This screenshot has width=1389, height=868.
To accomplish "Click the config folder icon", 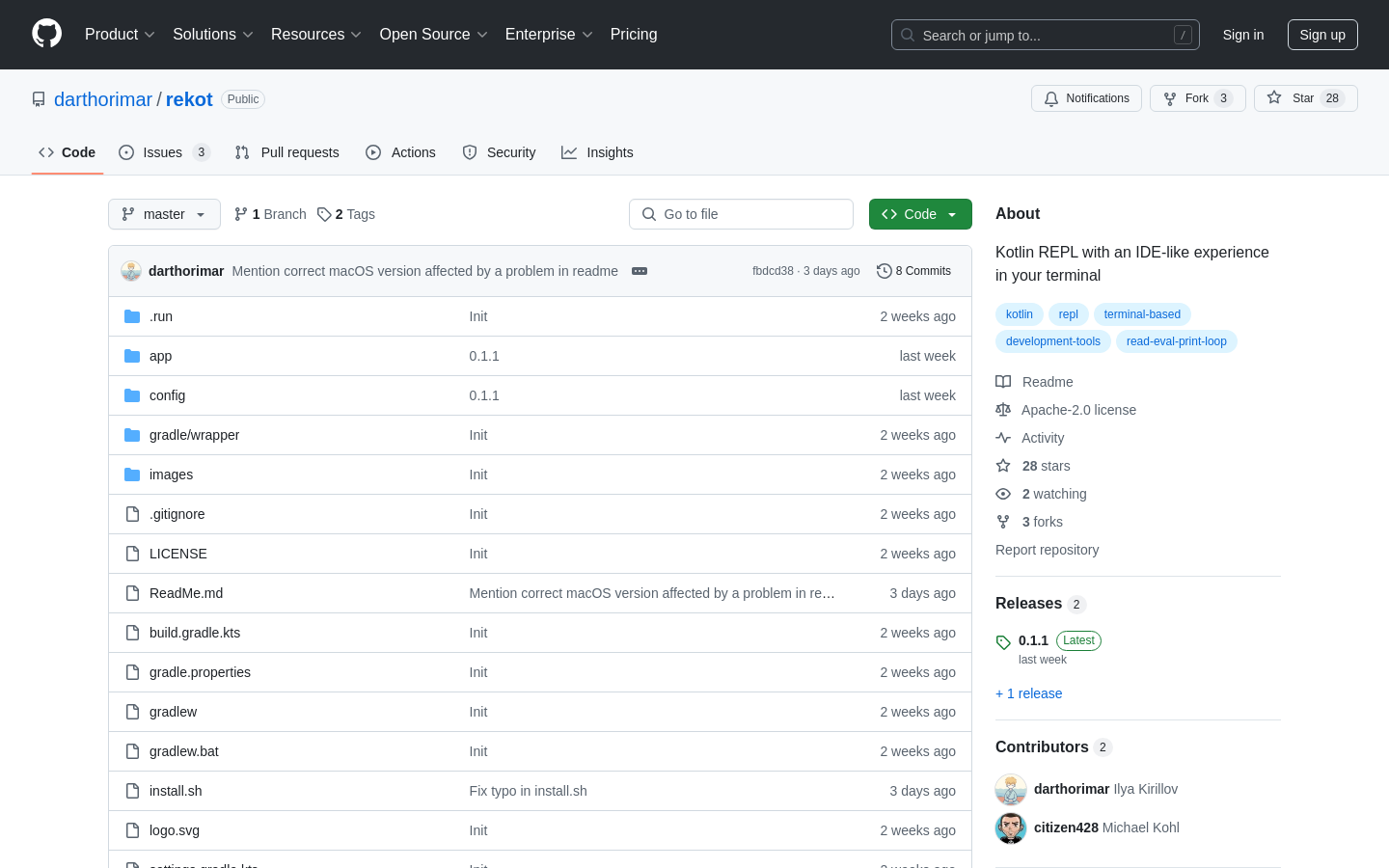I will point(132,395).
